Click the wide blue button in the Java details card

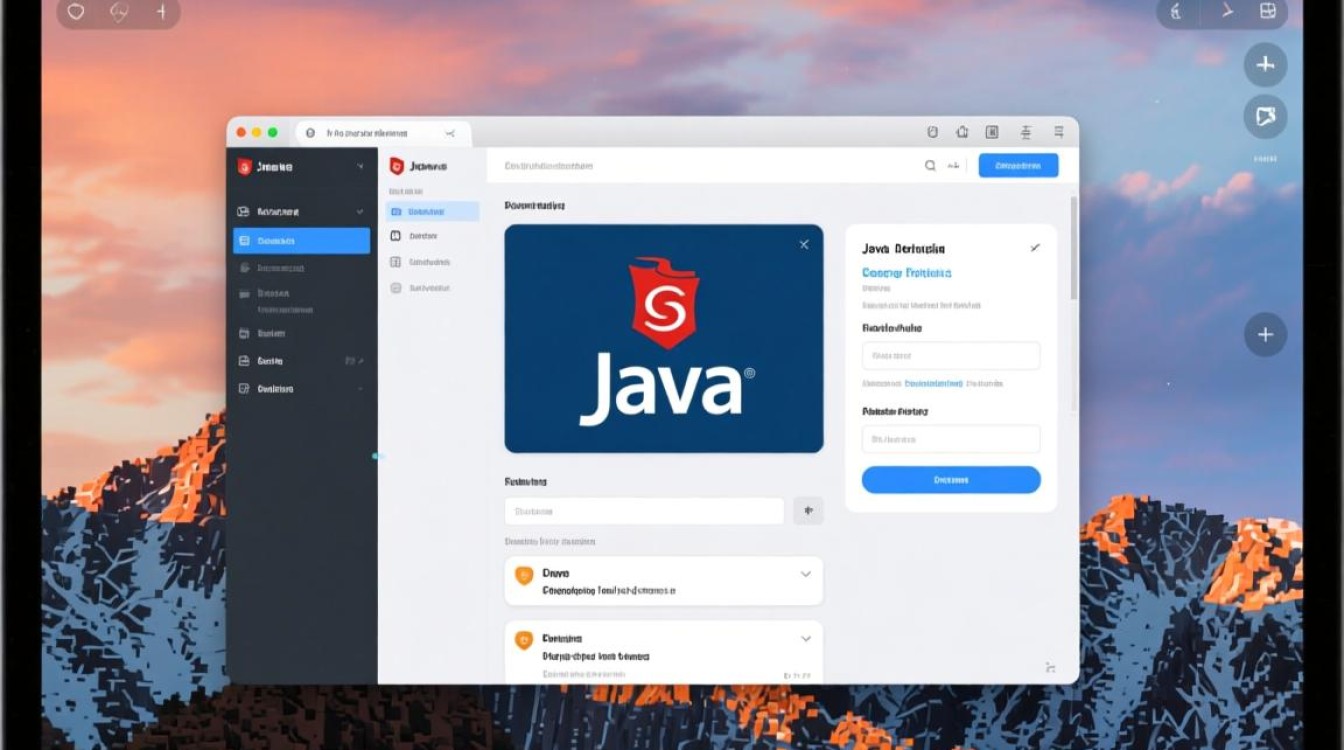point(951,480)
